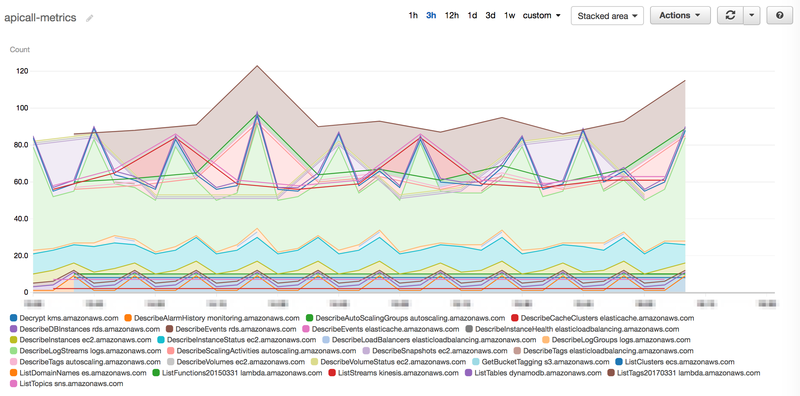Click the DescribeTags autoscaling color swatch

(13, 362)
